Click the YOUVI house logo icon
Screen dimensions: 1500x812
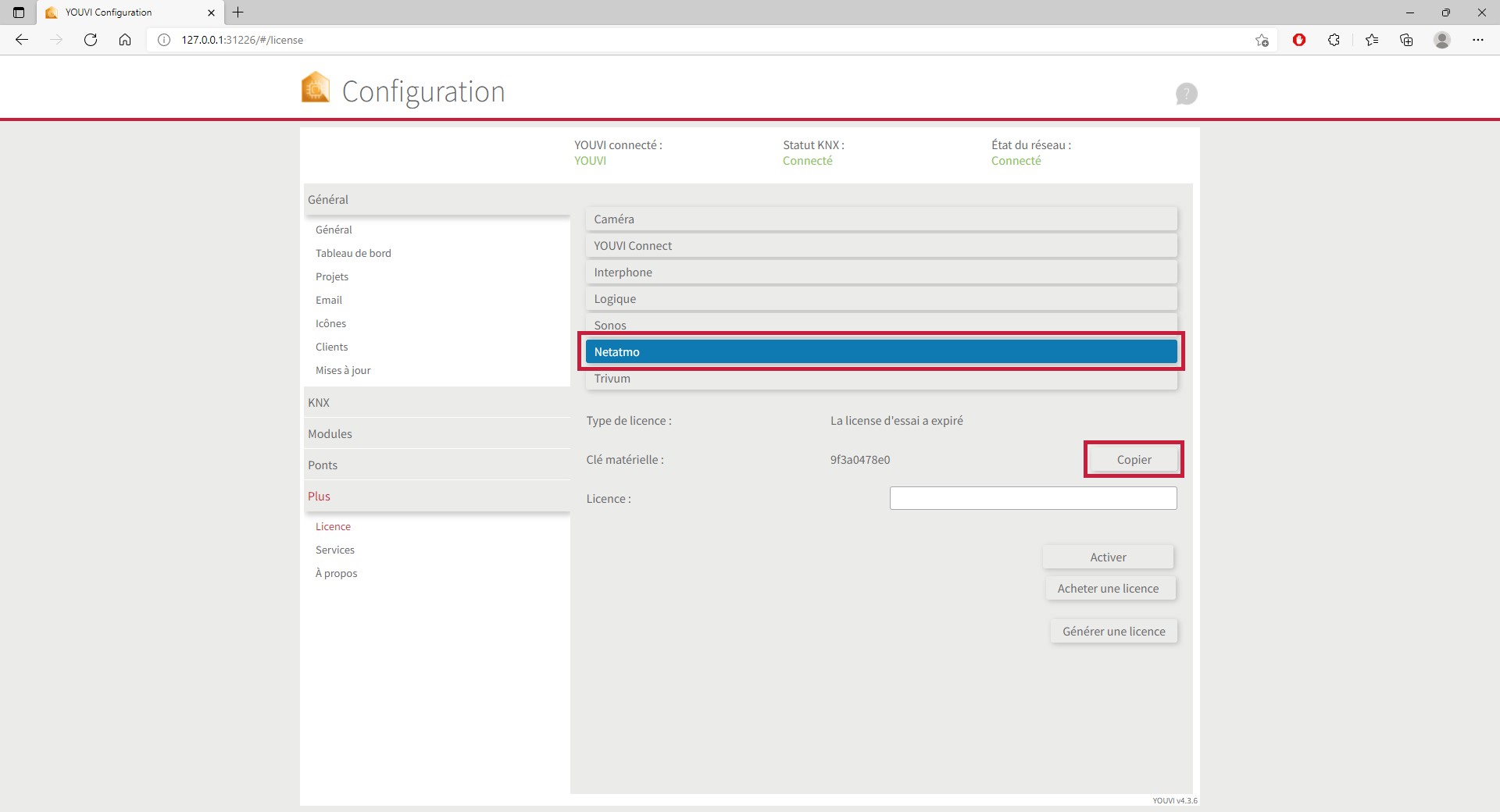(316, 88)
